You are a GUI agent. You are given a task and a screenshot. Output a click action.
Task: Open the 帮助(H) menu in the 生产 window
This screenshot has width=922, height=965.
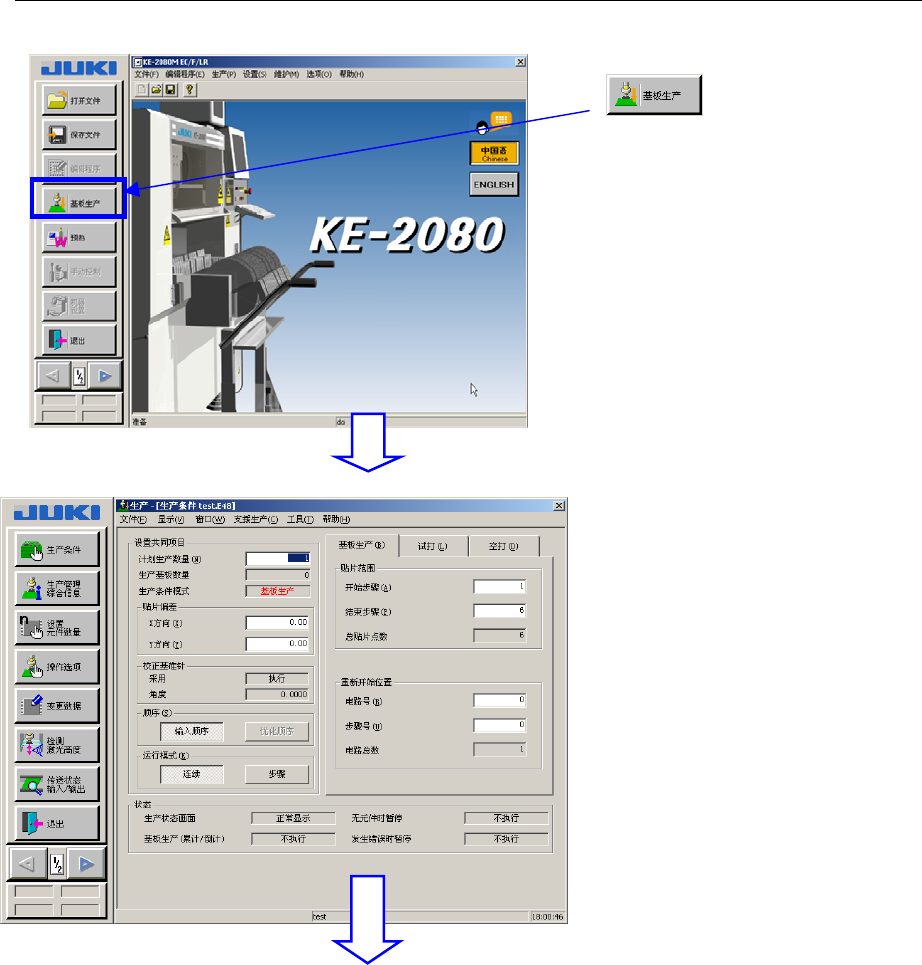(336, 519)
